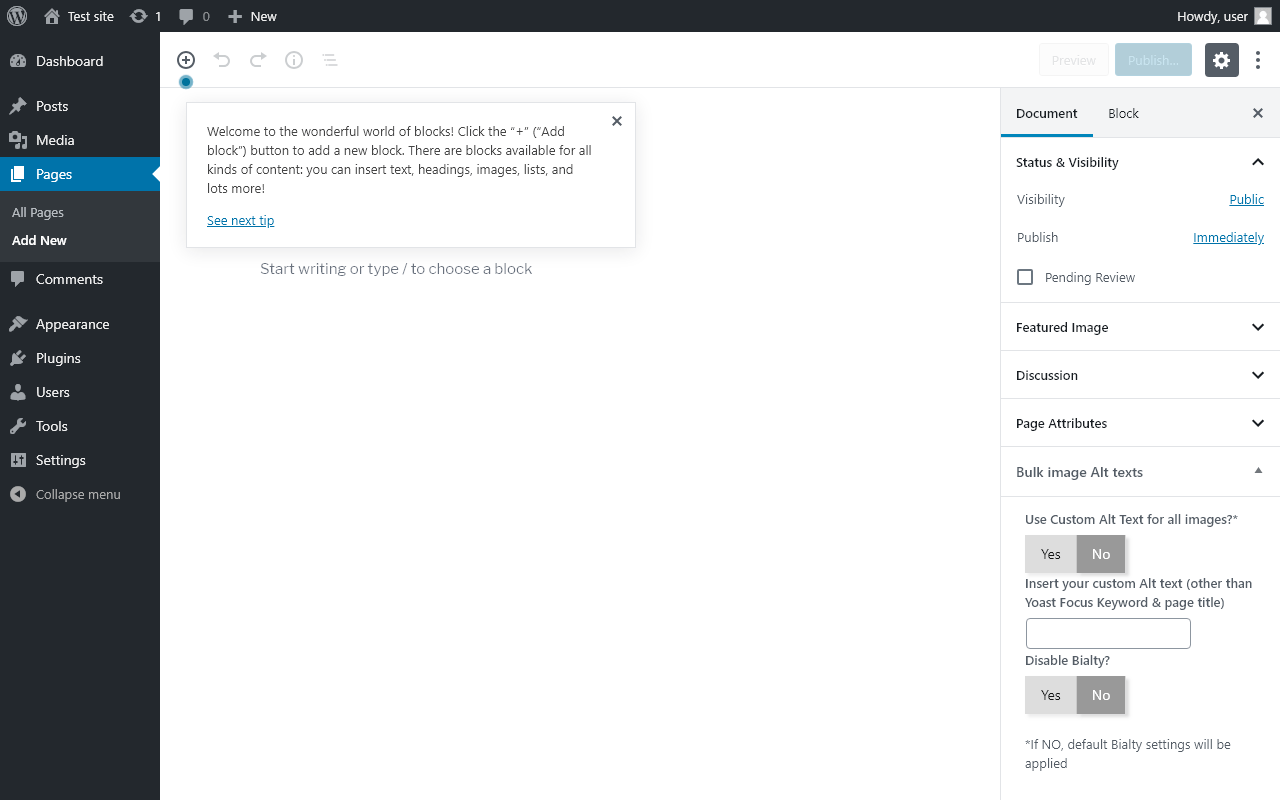Click the Immediately publish date link
This screenshot has width=1280, height=800.
(1228, 237)
